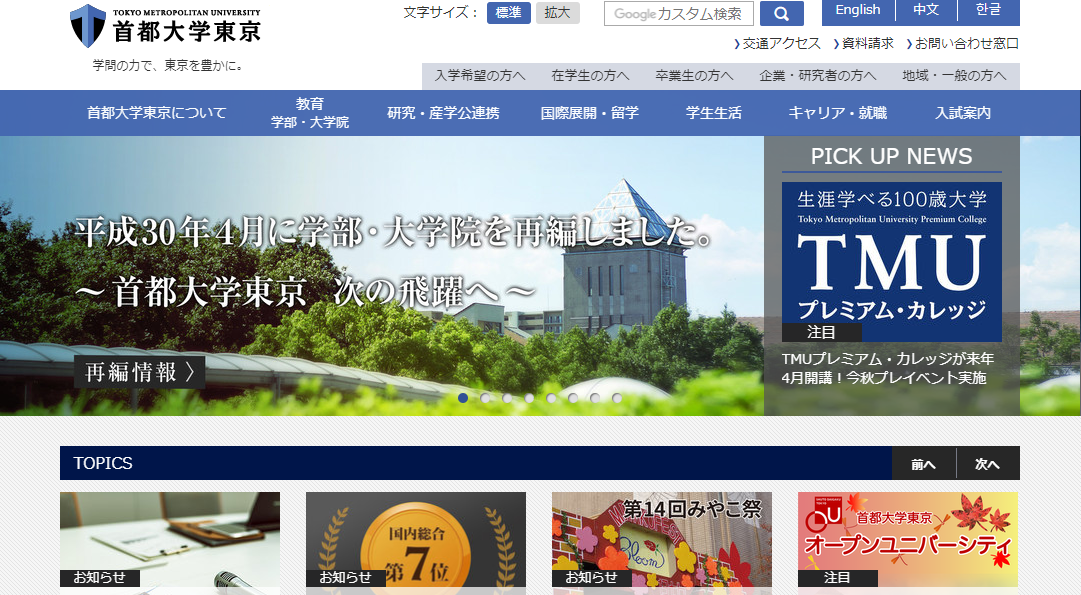
Task: Open the 入試案内 navigation menu
Action: [x=961, y=112]
